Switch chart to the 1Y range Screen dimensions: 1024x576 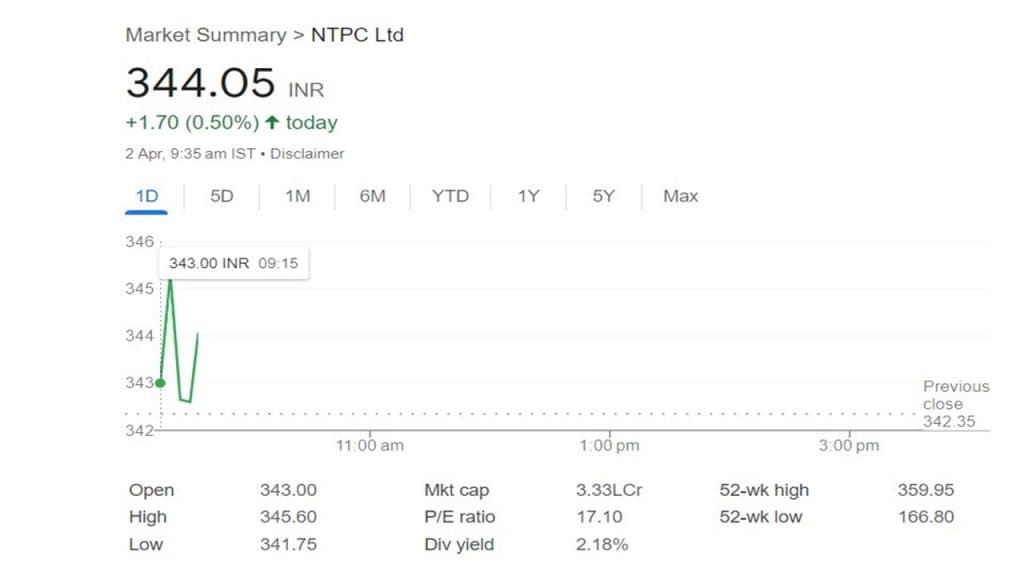point(528,196)
